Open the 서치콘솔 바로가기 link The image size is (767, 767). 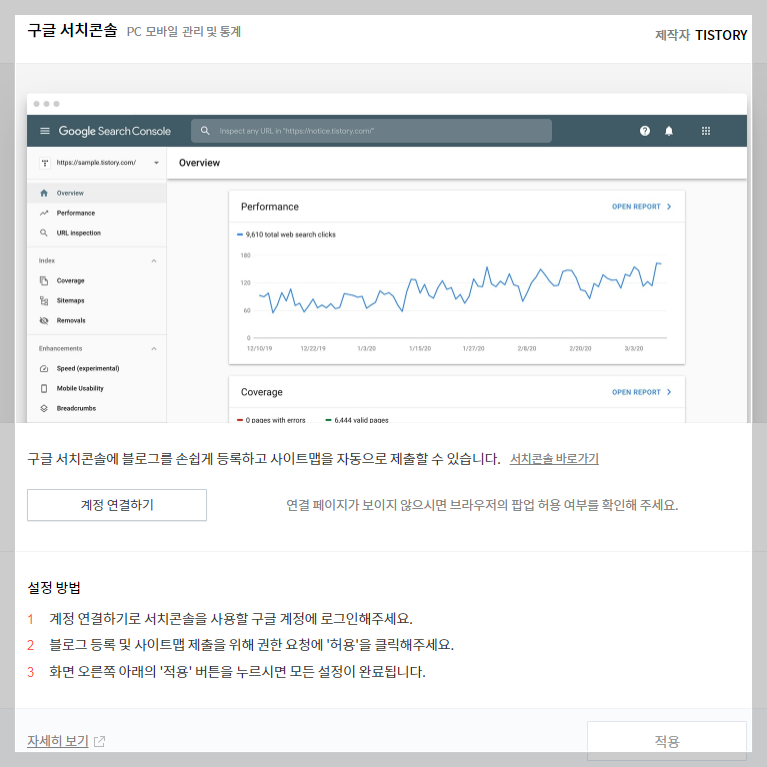[x=554, y=459]
